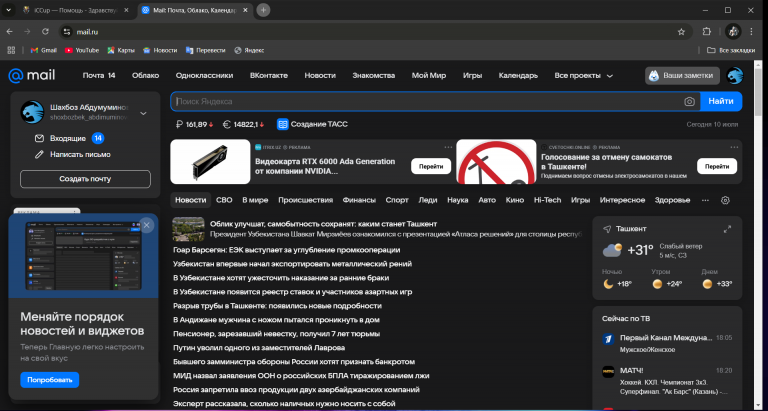Click Создать почту button
768x411 pixels.
point(85,179)
